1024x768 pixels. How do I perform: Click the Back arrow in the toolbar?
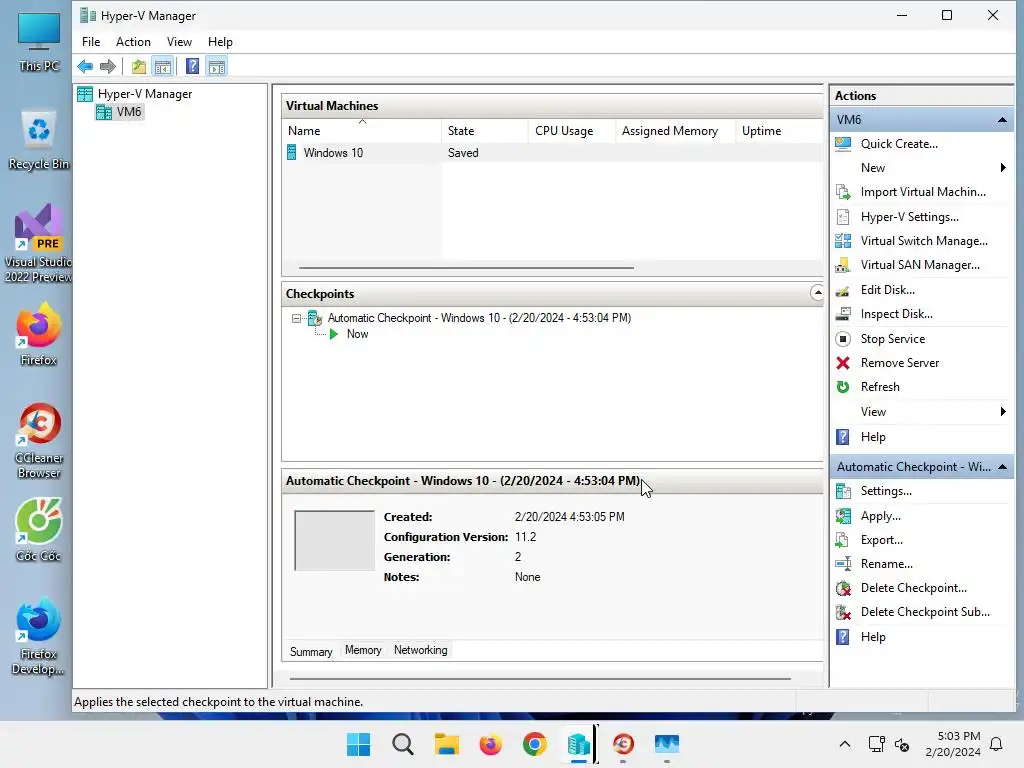(x=85, y=66)
